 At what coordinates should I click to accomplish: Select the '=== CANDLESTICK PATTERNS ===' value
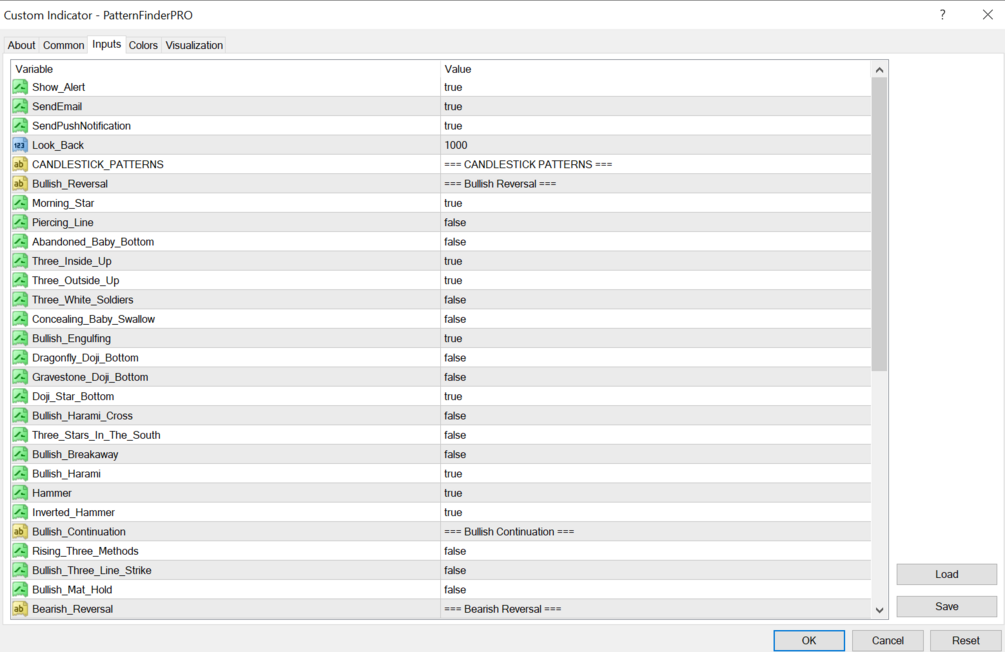click(x=528, y=164)
